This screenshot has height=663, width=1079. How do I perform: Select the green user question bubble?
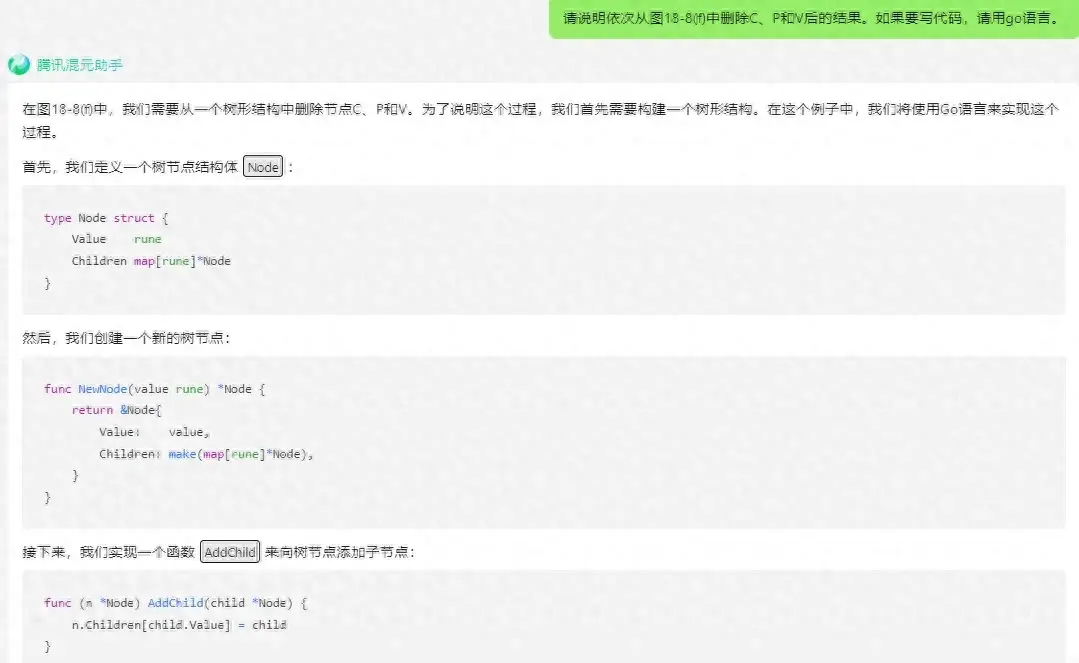810,19
